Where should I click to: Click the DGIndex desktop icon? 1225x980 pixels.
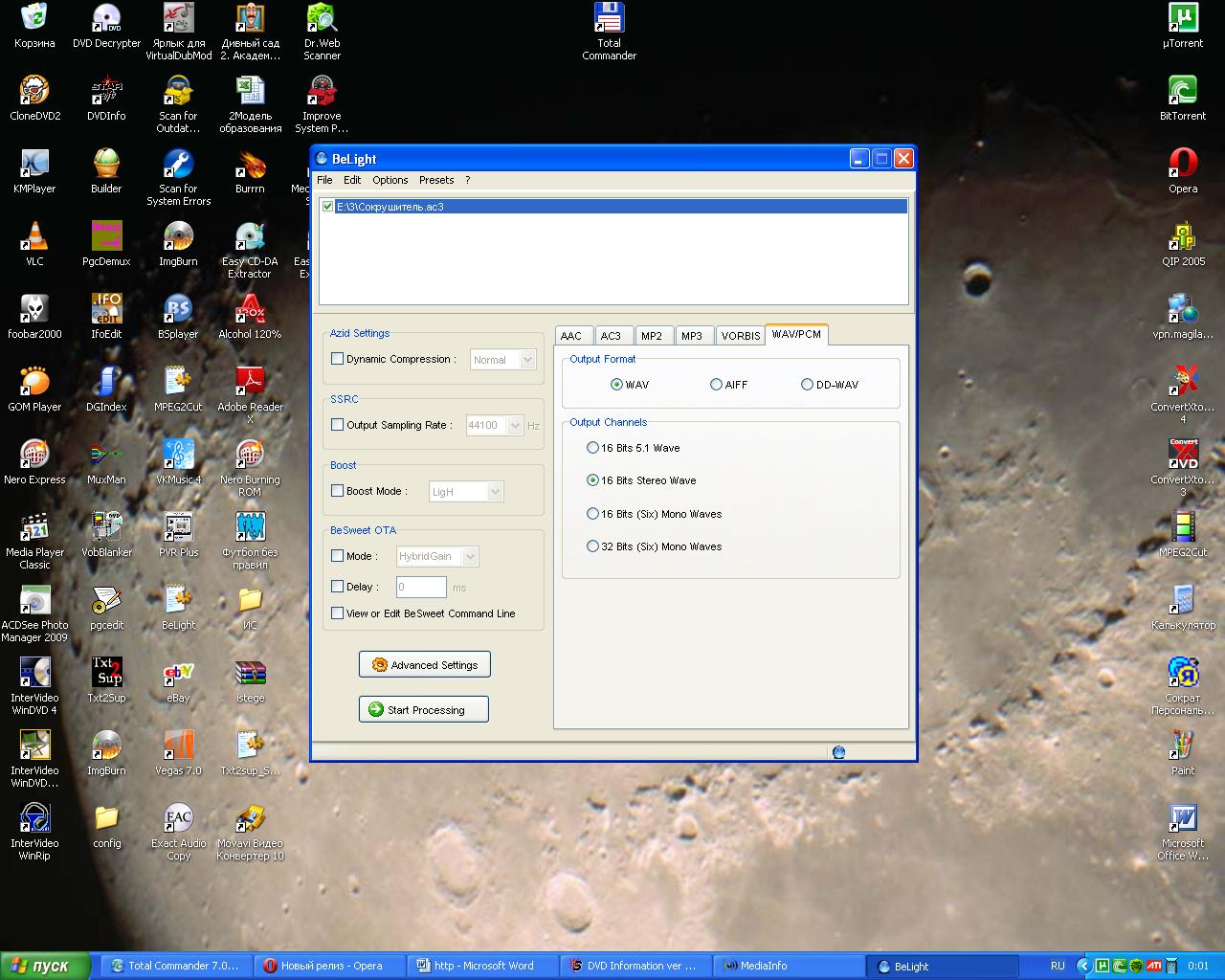[x=106, y=390]
